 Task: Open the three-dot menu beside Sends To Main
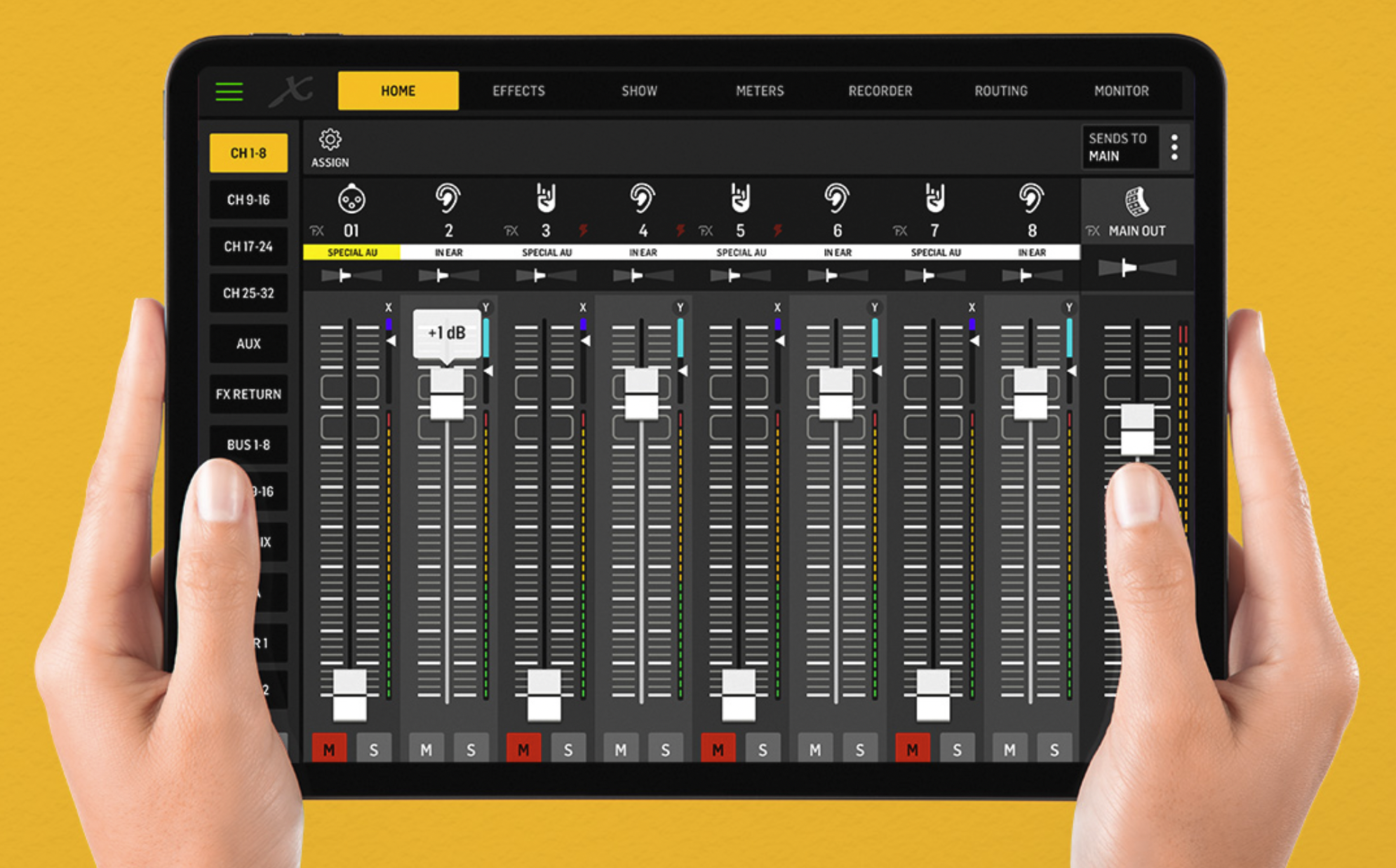pyautogui.click(x=1176, y=147)
